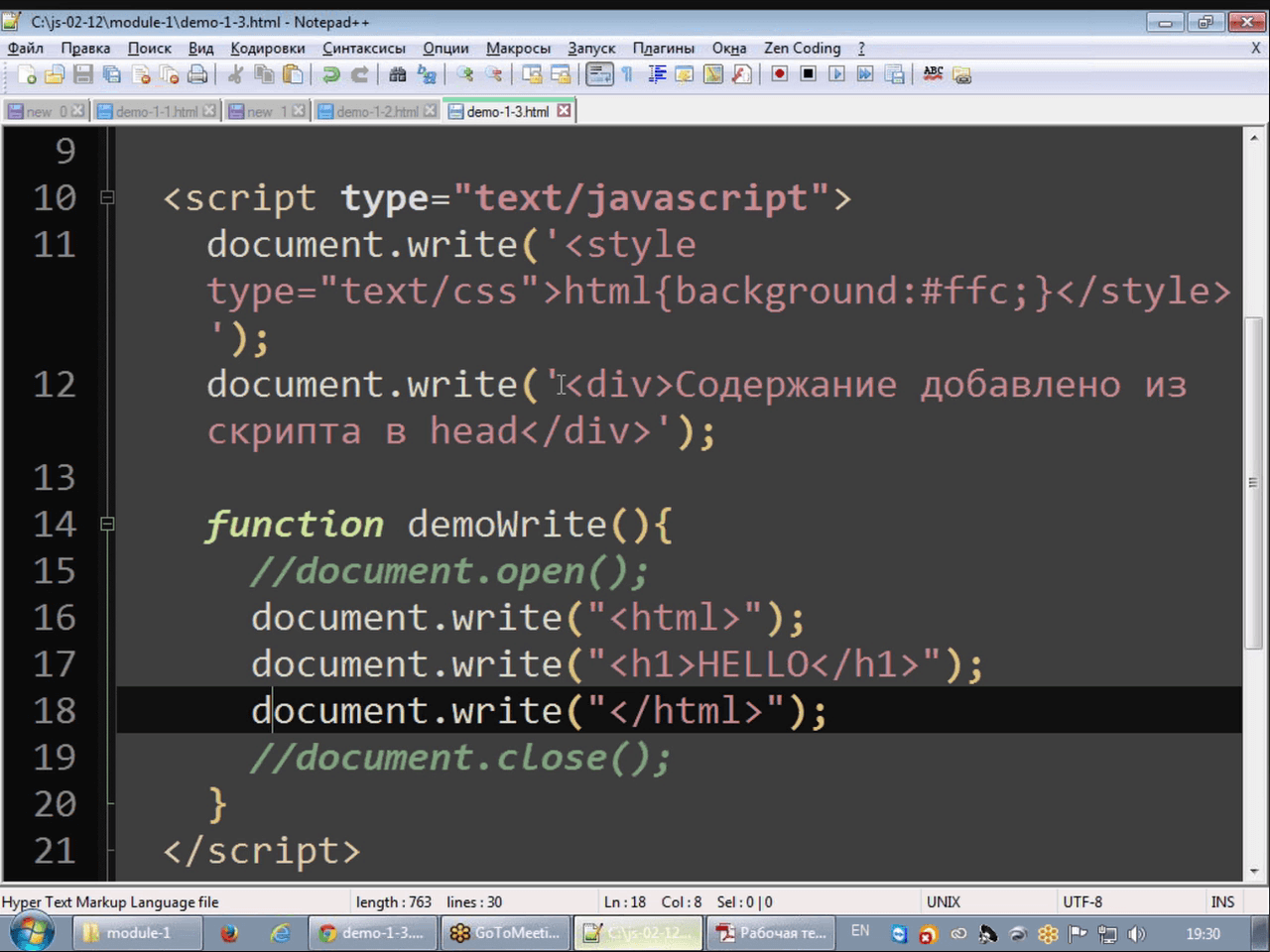This screenshot has width=1270, height=952.
Task: Open the Синтаксисы menu
Action: (x=364, y=48)
